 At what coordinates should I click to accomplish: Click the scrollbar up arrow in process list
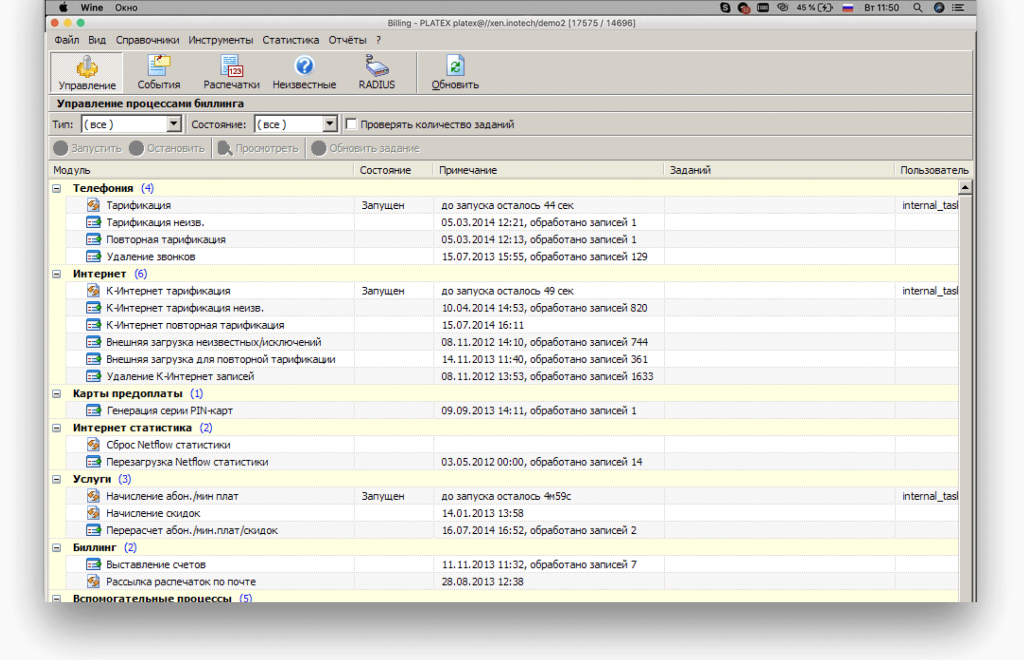tap(965, 188)
